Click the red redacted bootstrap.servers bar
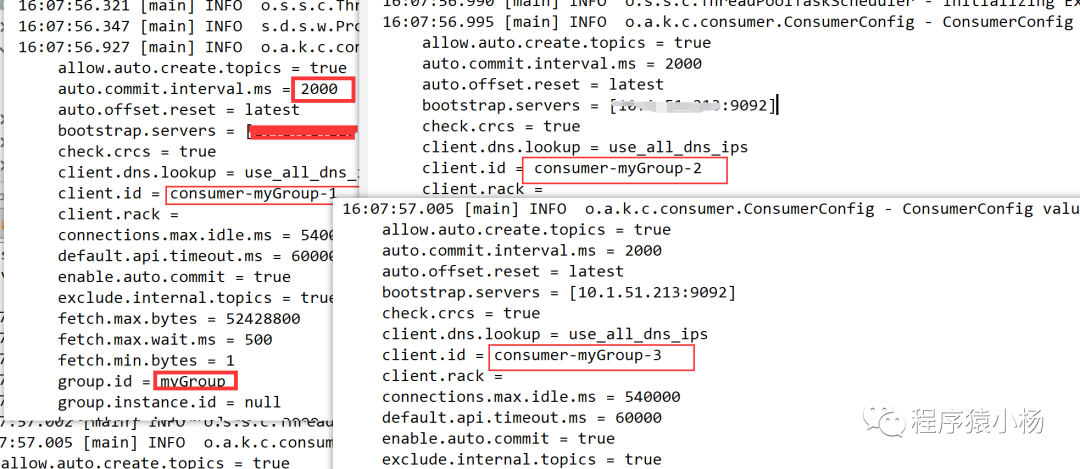 pos(303,132)
